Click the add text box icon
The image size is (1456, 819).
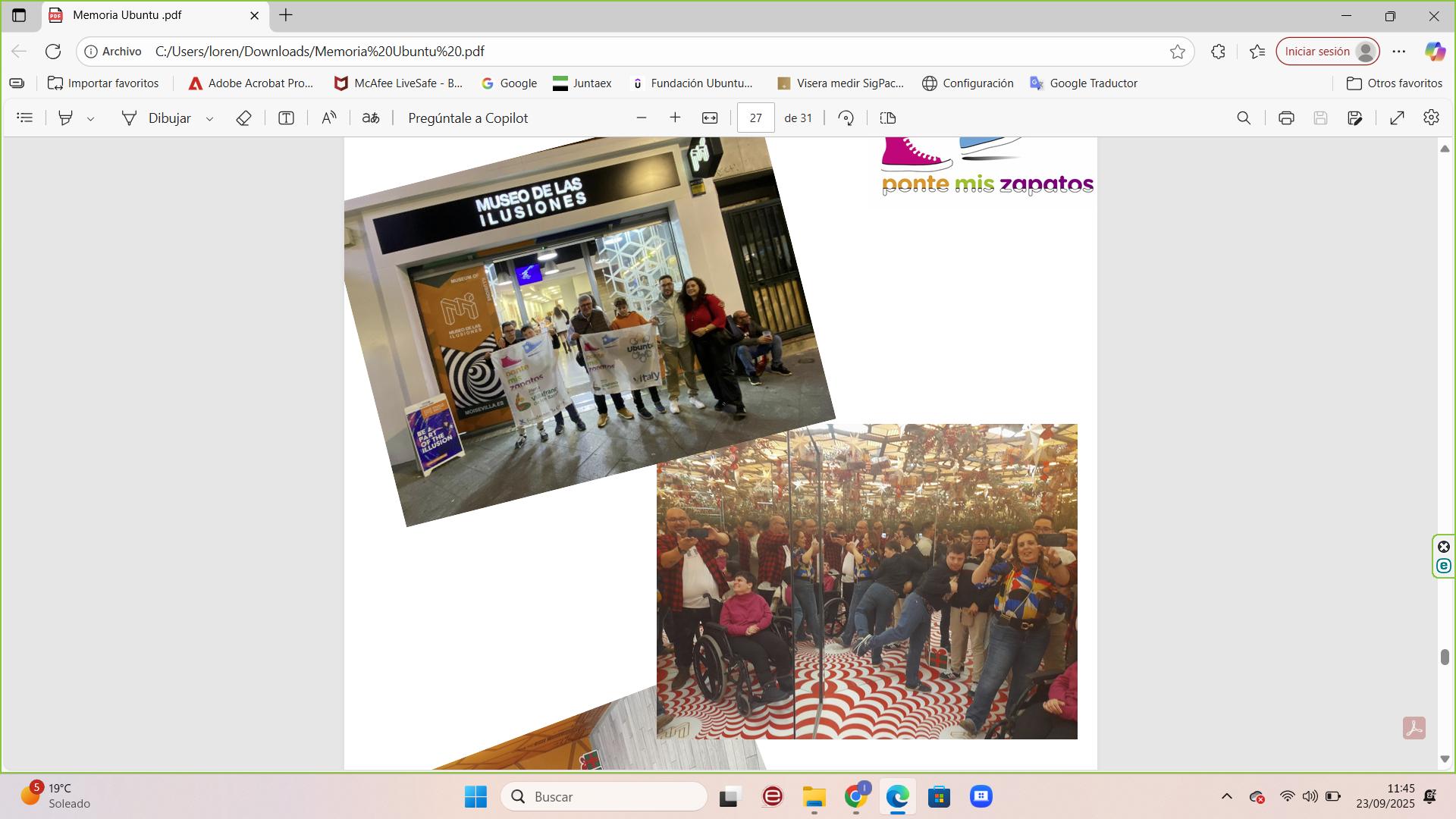point(286,118)
